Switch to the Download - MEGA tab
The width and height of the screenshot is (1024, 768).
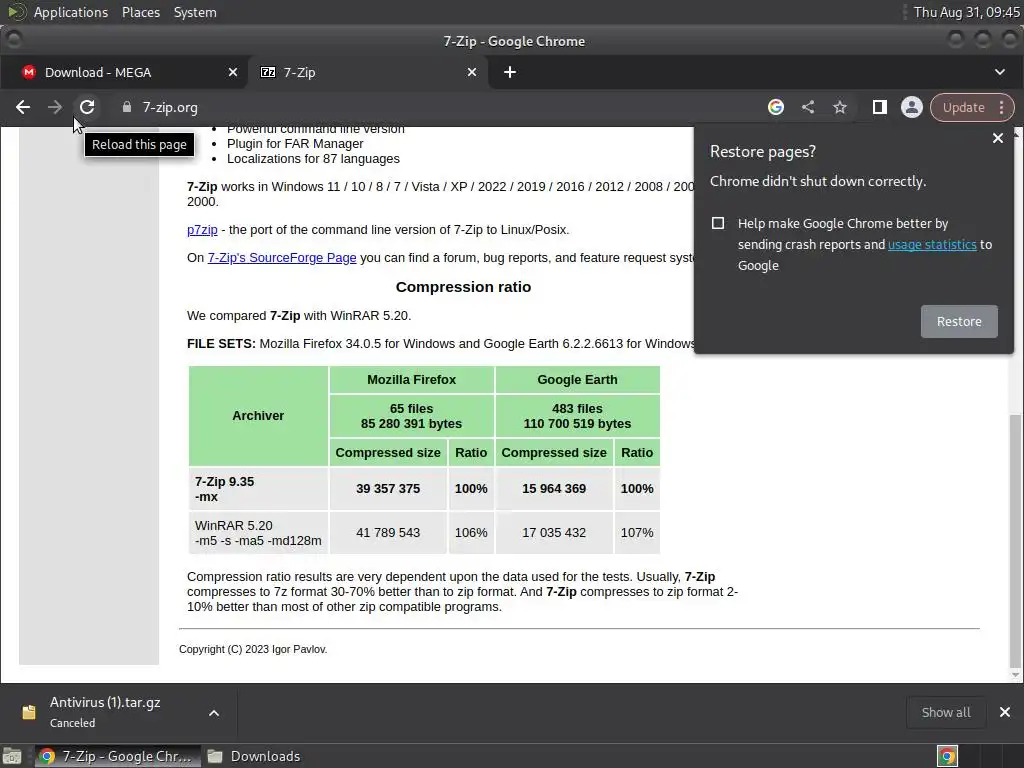(124, 72)
